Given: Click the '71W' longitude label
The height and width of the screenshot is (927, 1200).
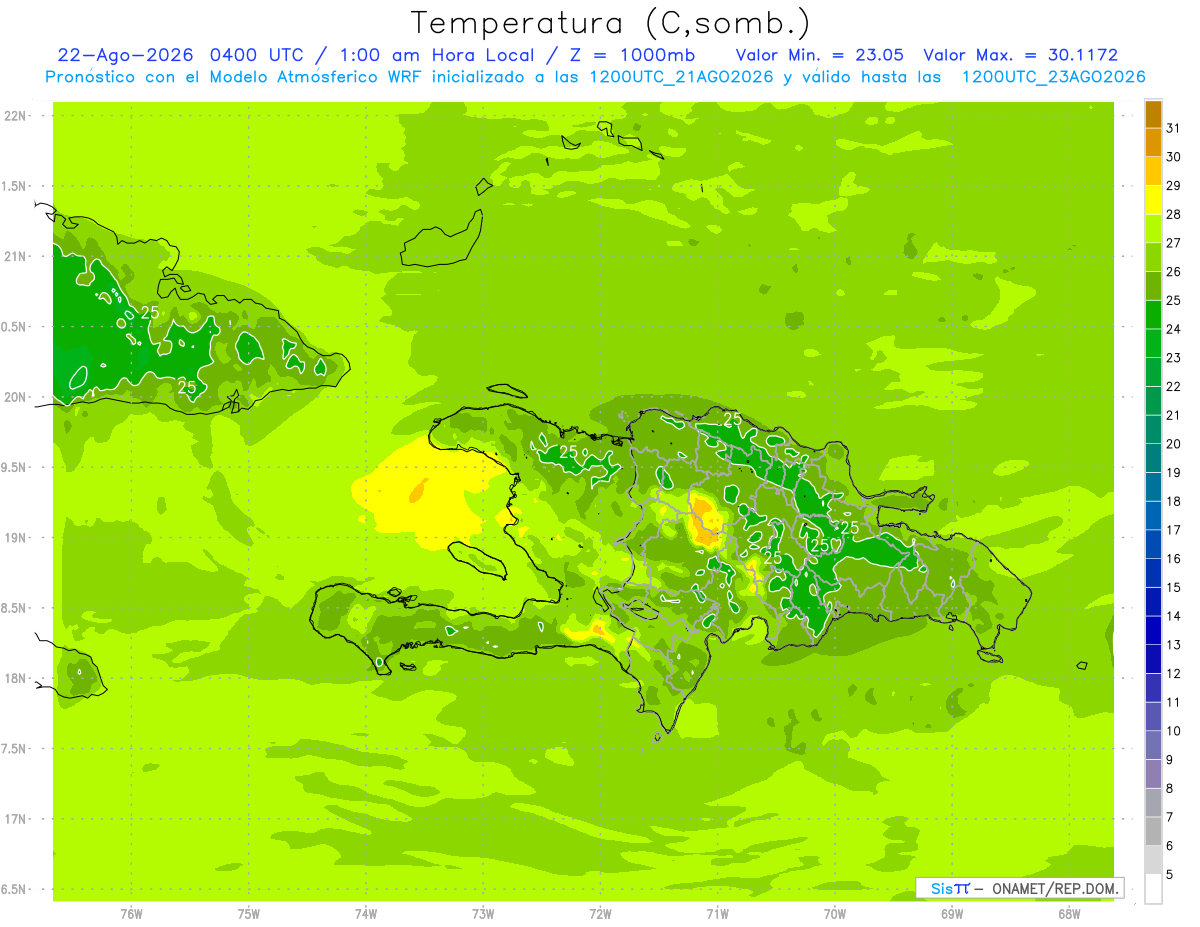Looking at the screenshot, I should [x=718, y=913].
